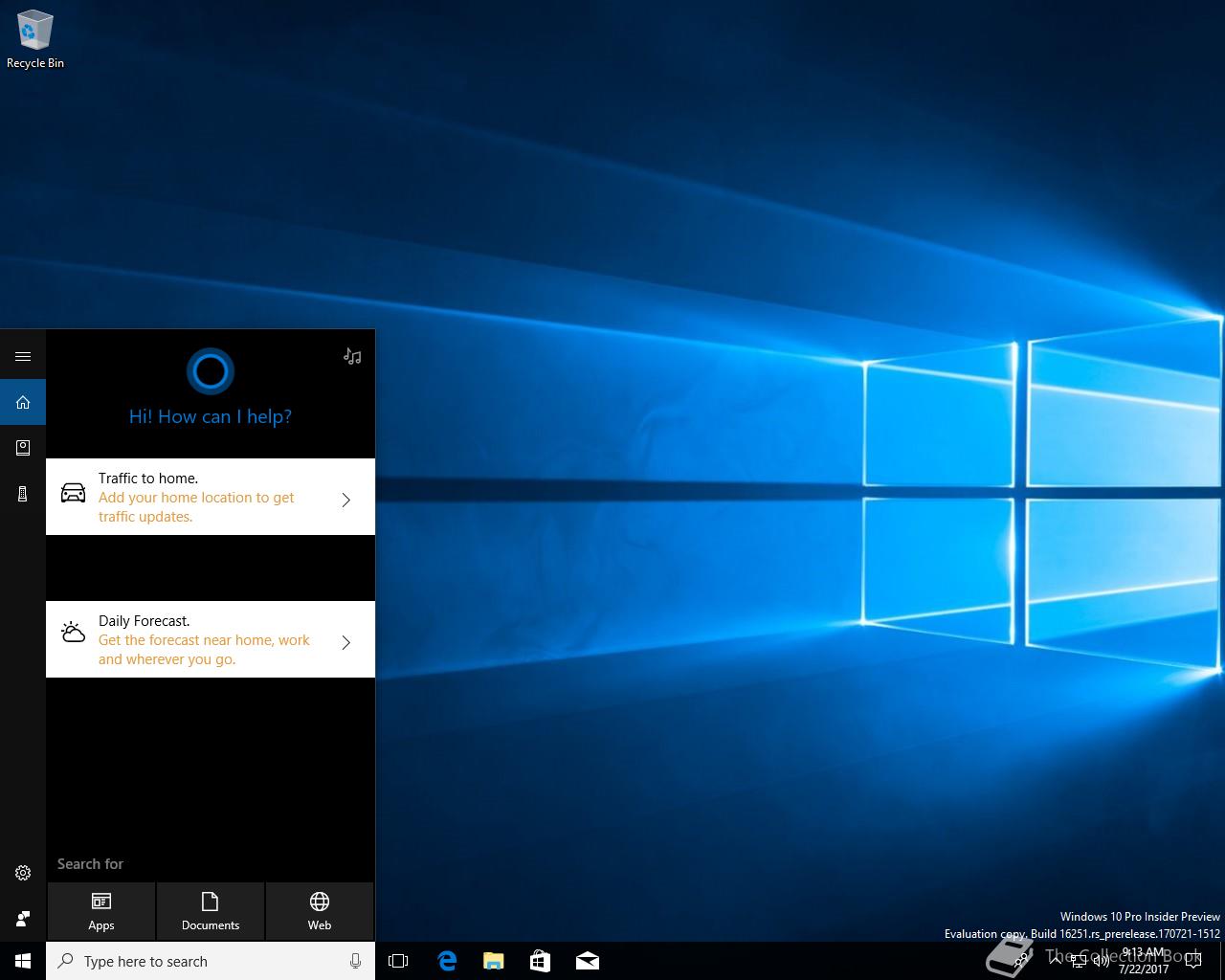Select the Recycle Bin desktop icon
The width and height of the screenshot is (1225, 980).
pyautogui.click(x=35, y=40)
